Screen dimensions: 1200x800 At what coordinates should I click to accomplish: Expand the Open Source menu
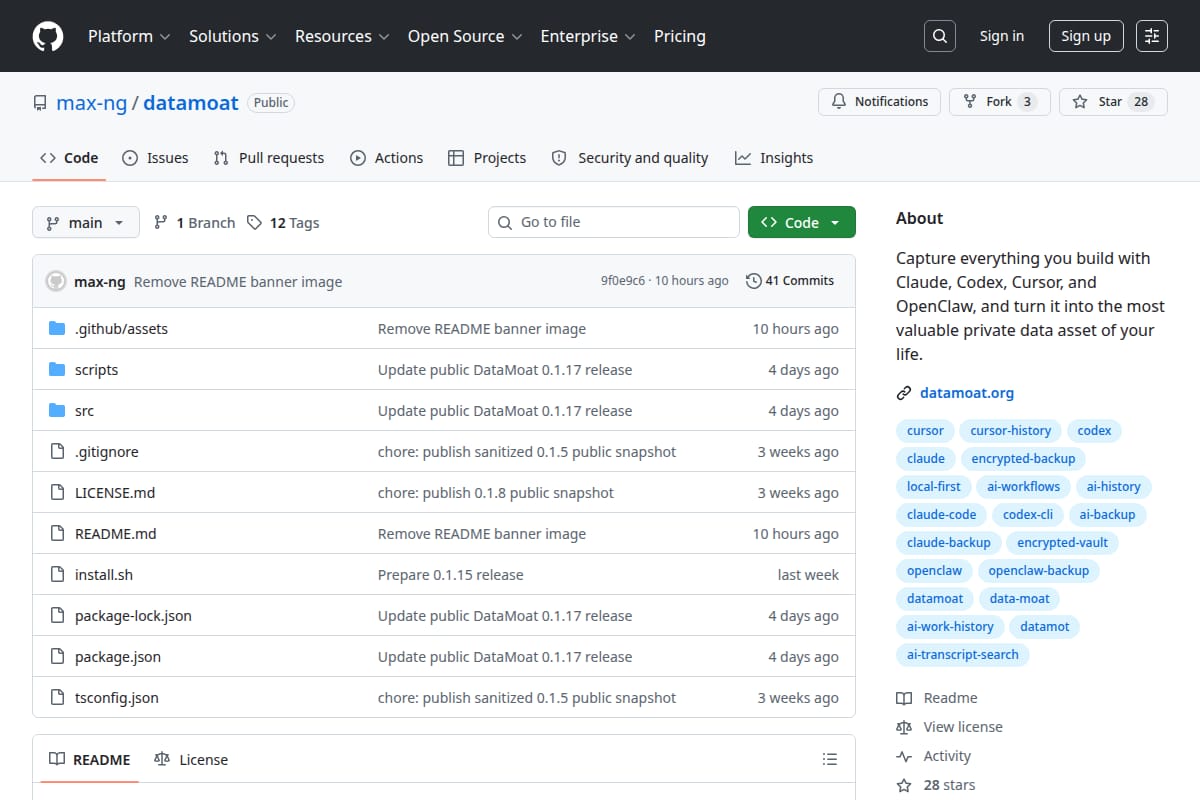tap(465, 36)
